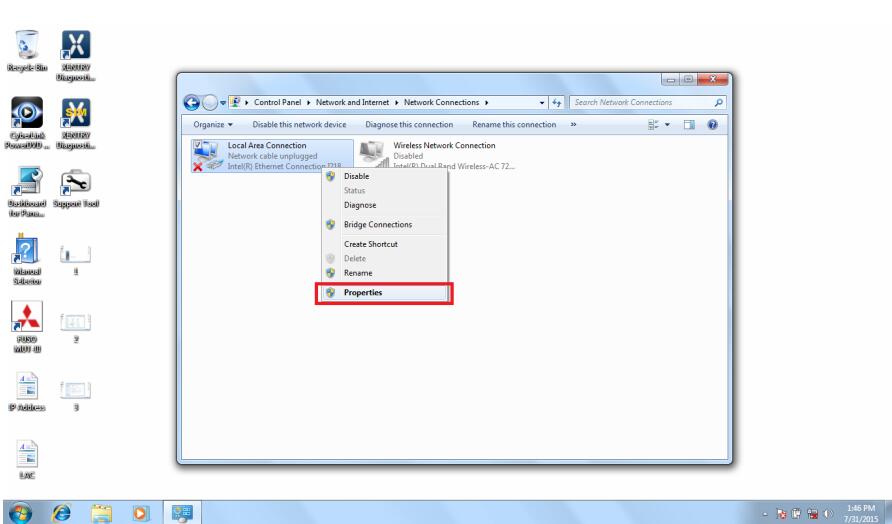Click the search magnifier icon
This screenshot has width=892, height=524.
tap(718, 102)
